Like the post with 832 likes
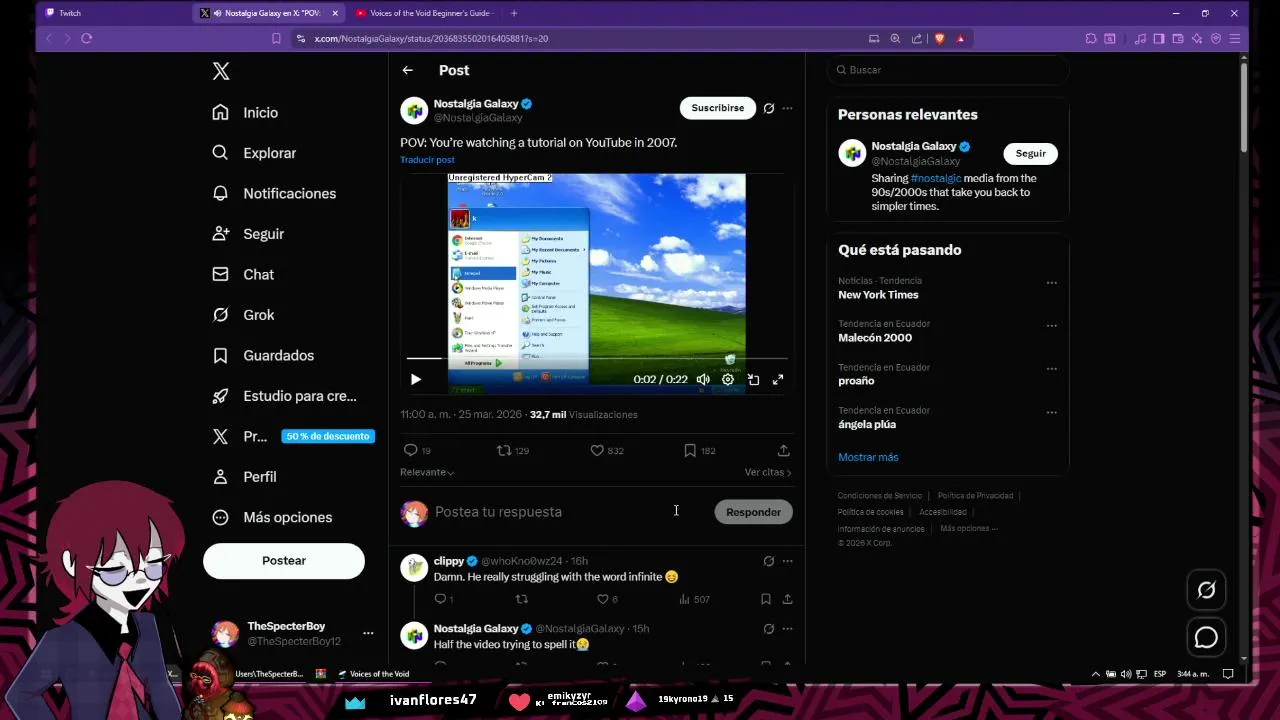The width and height of the screenshot is (1280, 720). [597, 451]
